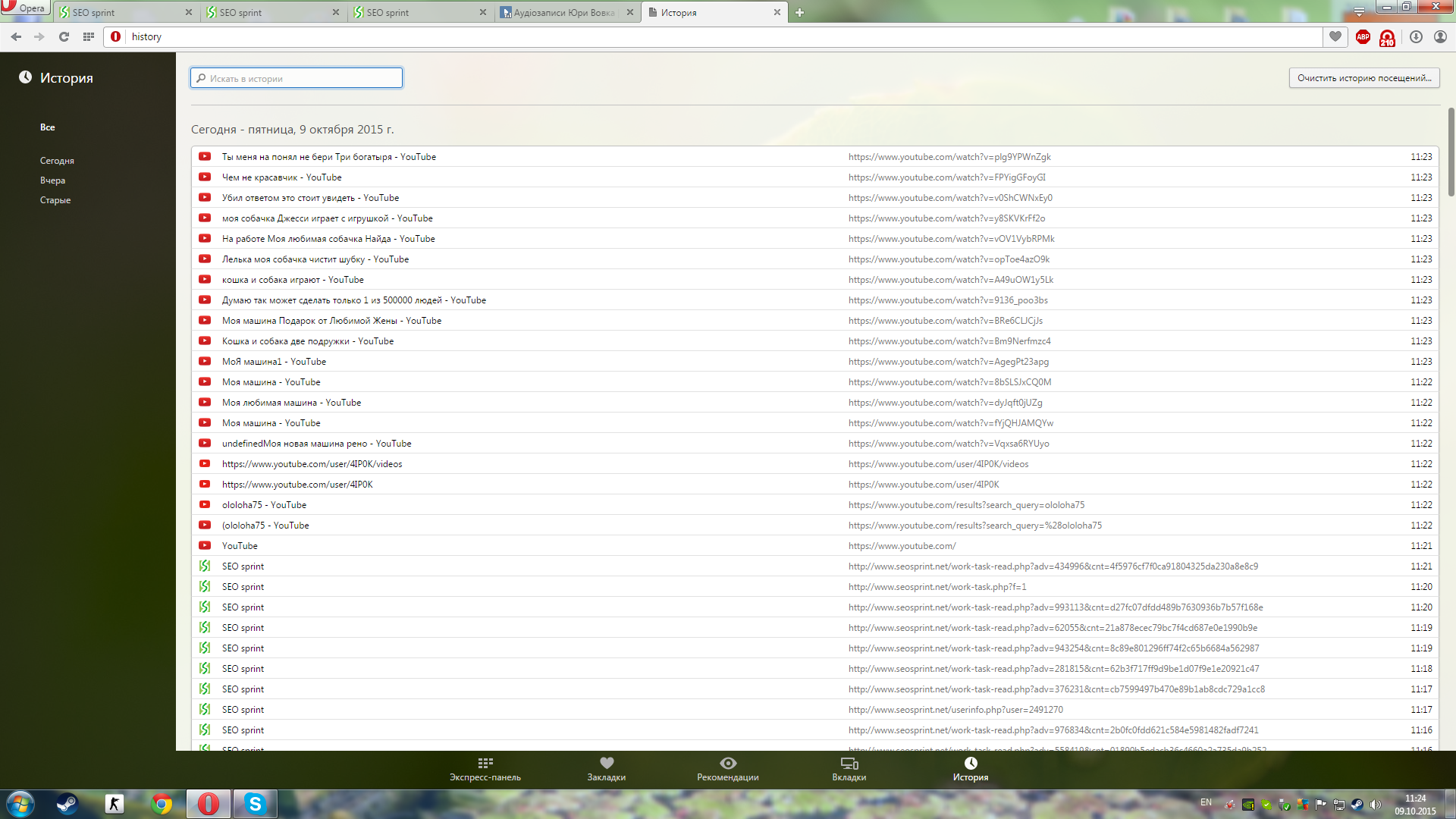1456x819 pixels.
Task: Open entry Думаю так может сделать только 1 из 500000
Action: click(354, 300)
